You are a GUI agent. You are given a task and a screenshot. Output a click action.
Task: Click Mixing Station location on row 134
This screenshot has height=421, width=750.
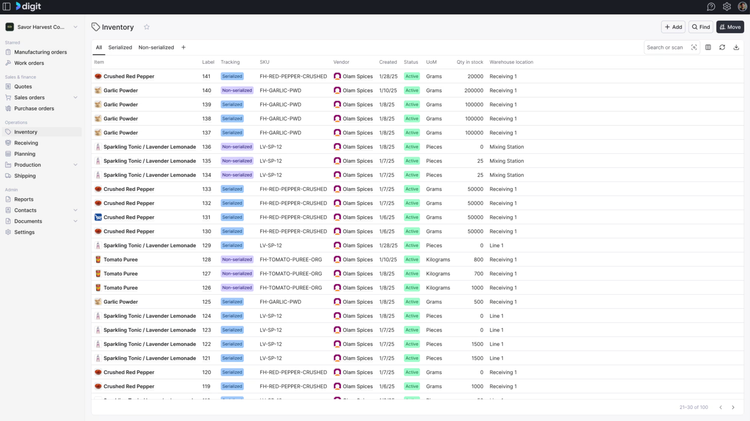[507, 175]
